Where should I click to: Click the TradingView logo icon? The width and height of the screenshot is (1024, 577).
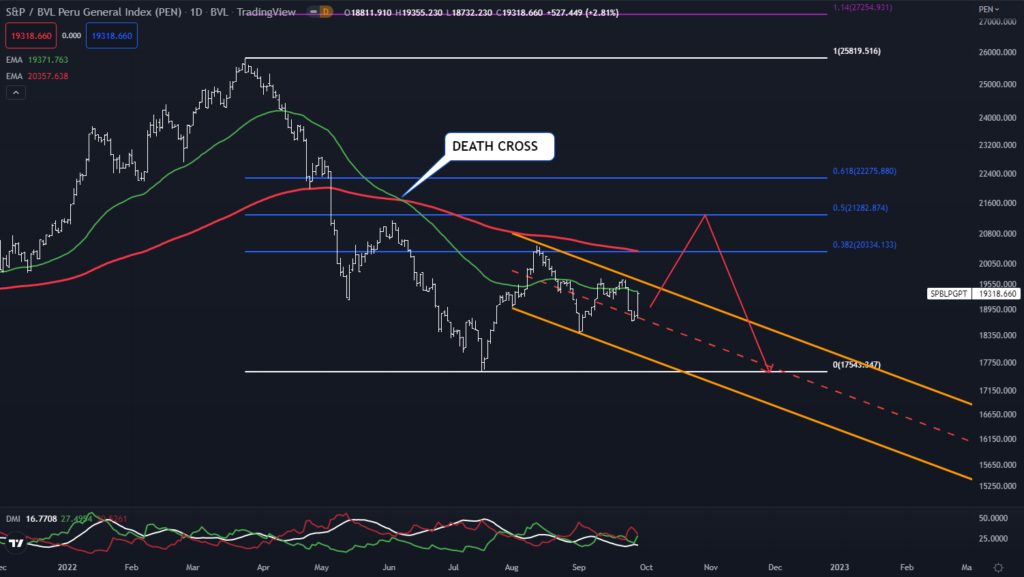[17, 542]
